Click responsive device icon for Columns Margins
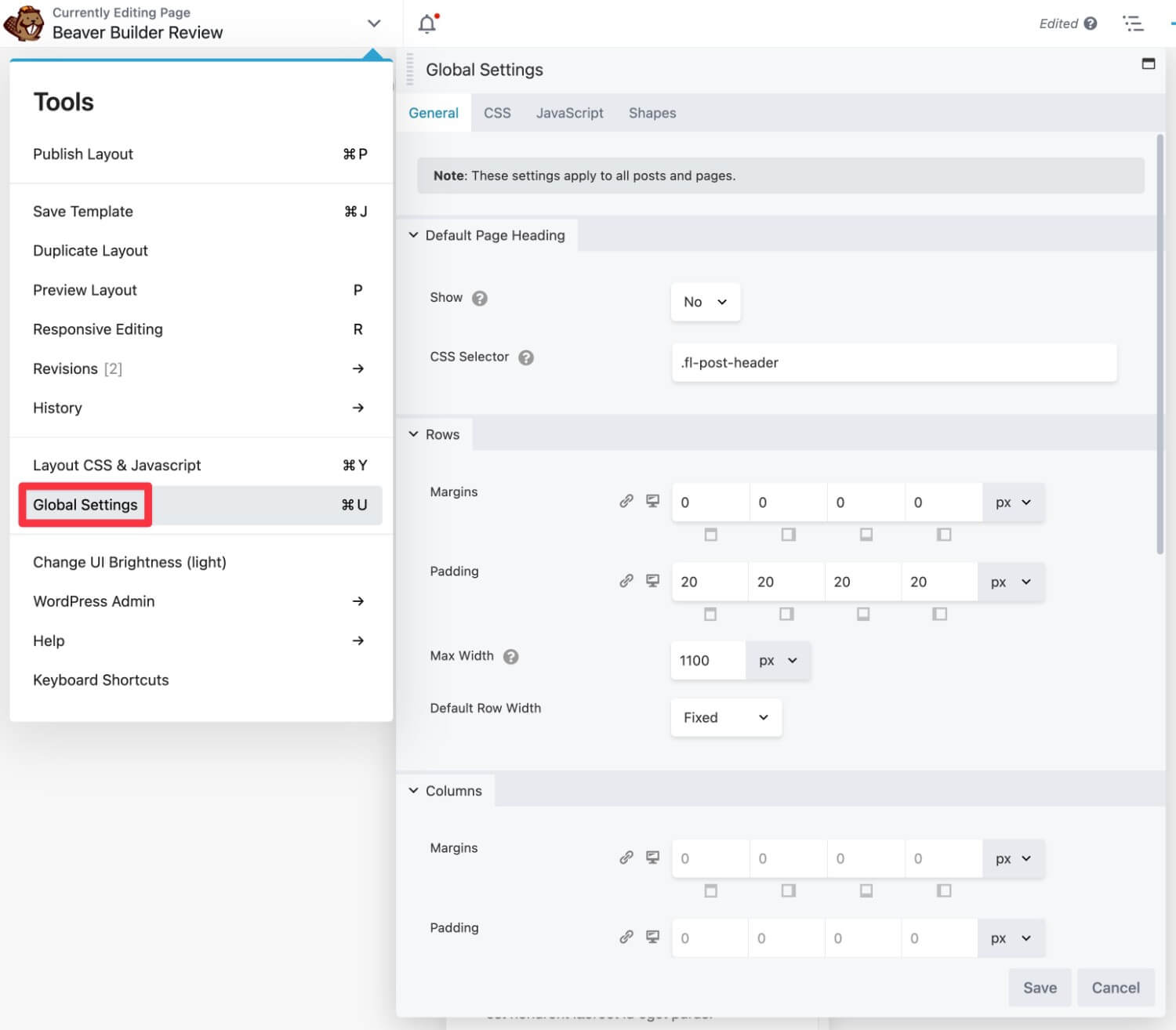The height and width of the screenshot is (1030, 1176). pos(652,858)
